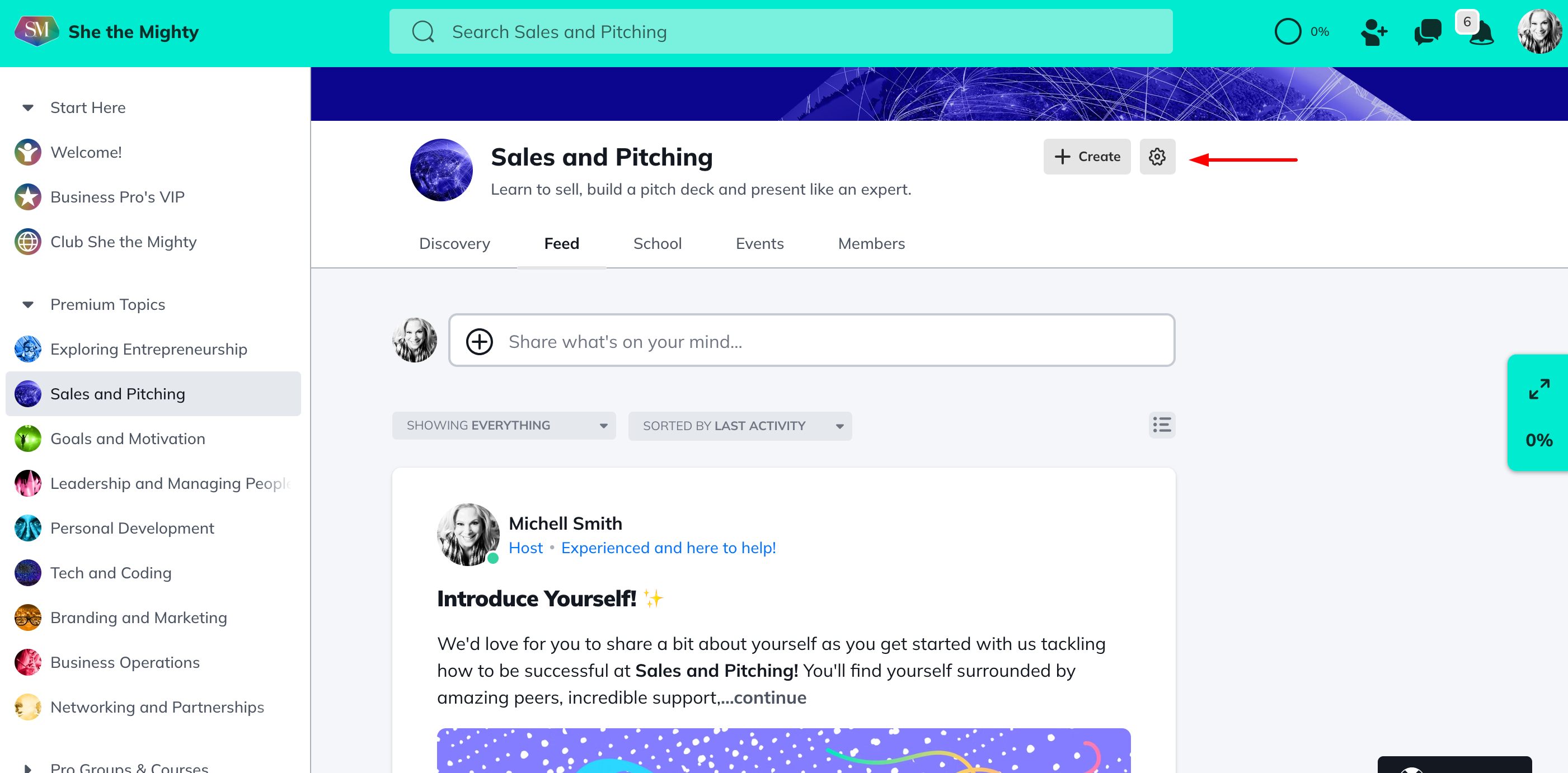
Task: Click the continue link in the post
Action: pyautogui.click(x=769, y=697)
